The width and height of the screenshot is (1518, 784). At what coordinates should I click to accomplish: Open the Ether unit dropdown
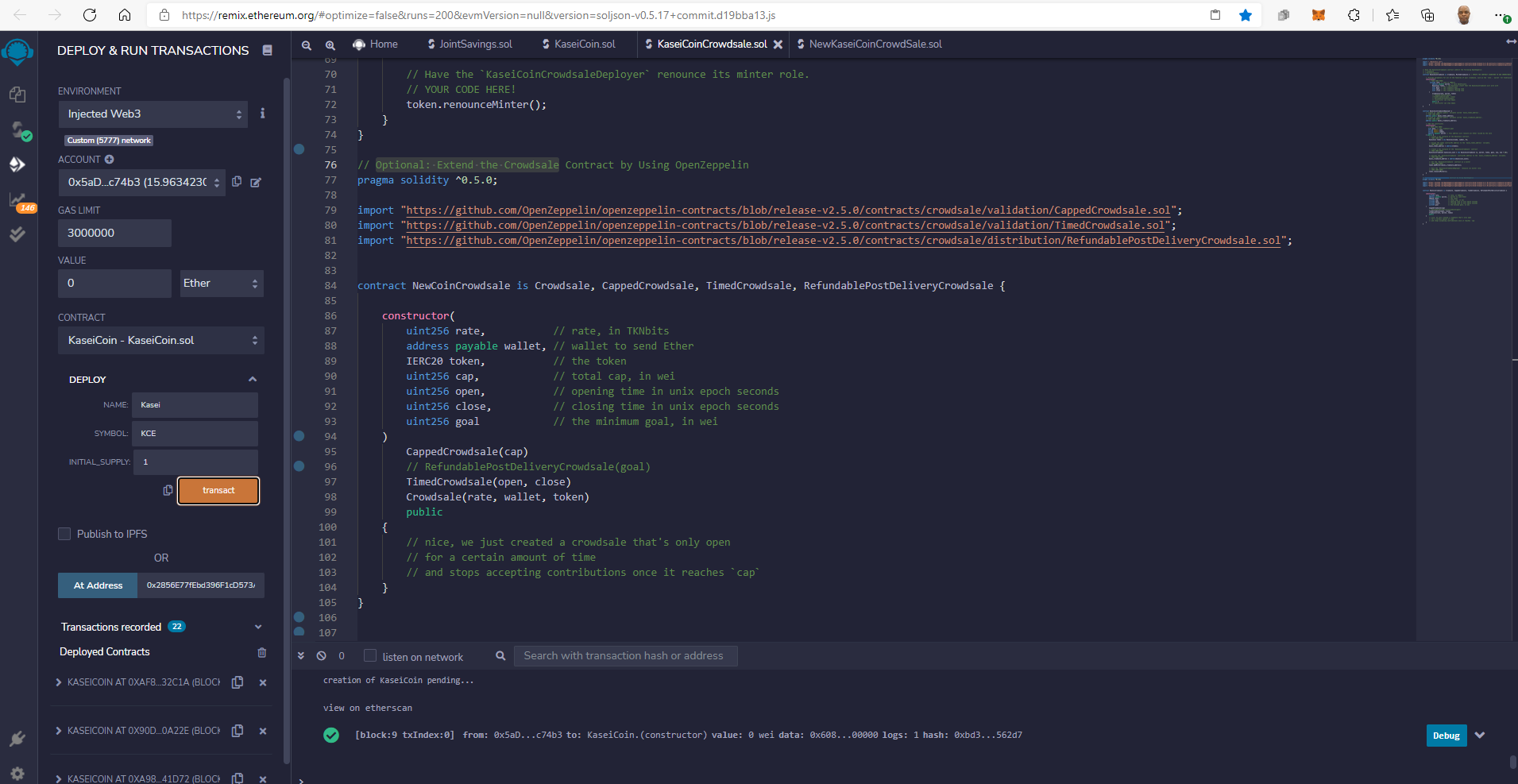tap(222, 284)
